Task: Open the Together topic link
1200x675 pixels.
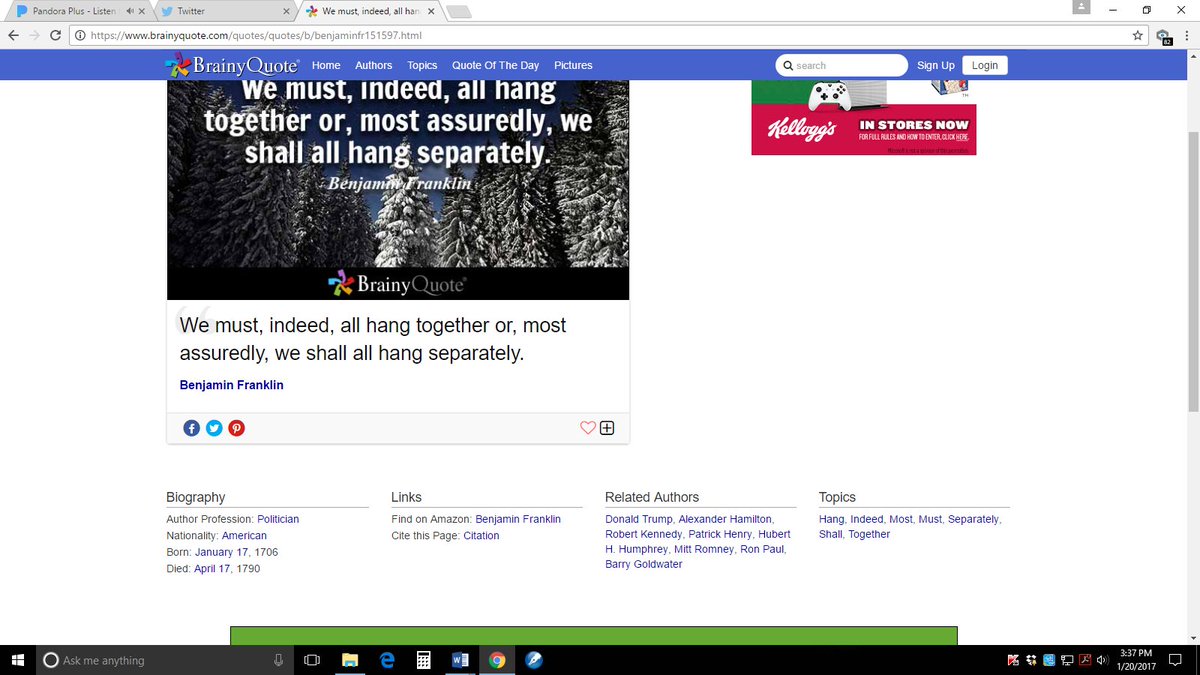Action: (x=868, y=534)
